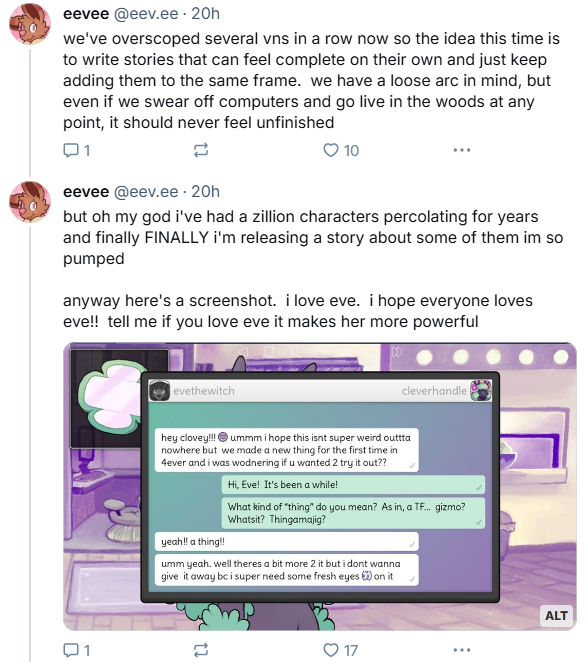Open @eev.ee handle on second post

click(x=146, y=192)
